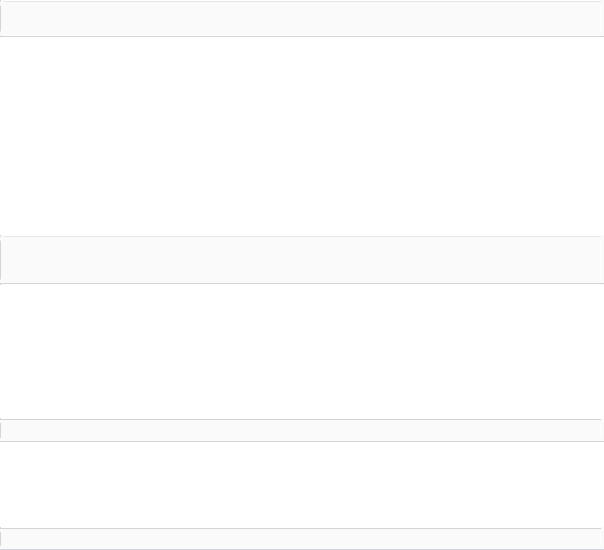Viewport: 604px width, 550px height.
Task: Click the divider line above the bottom band
Action: coord(302,528)
